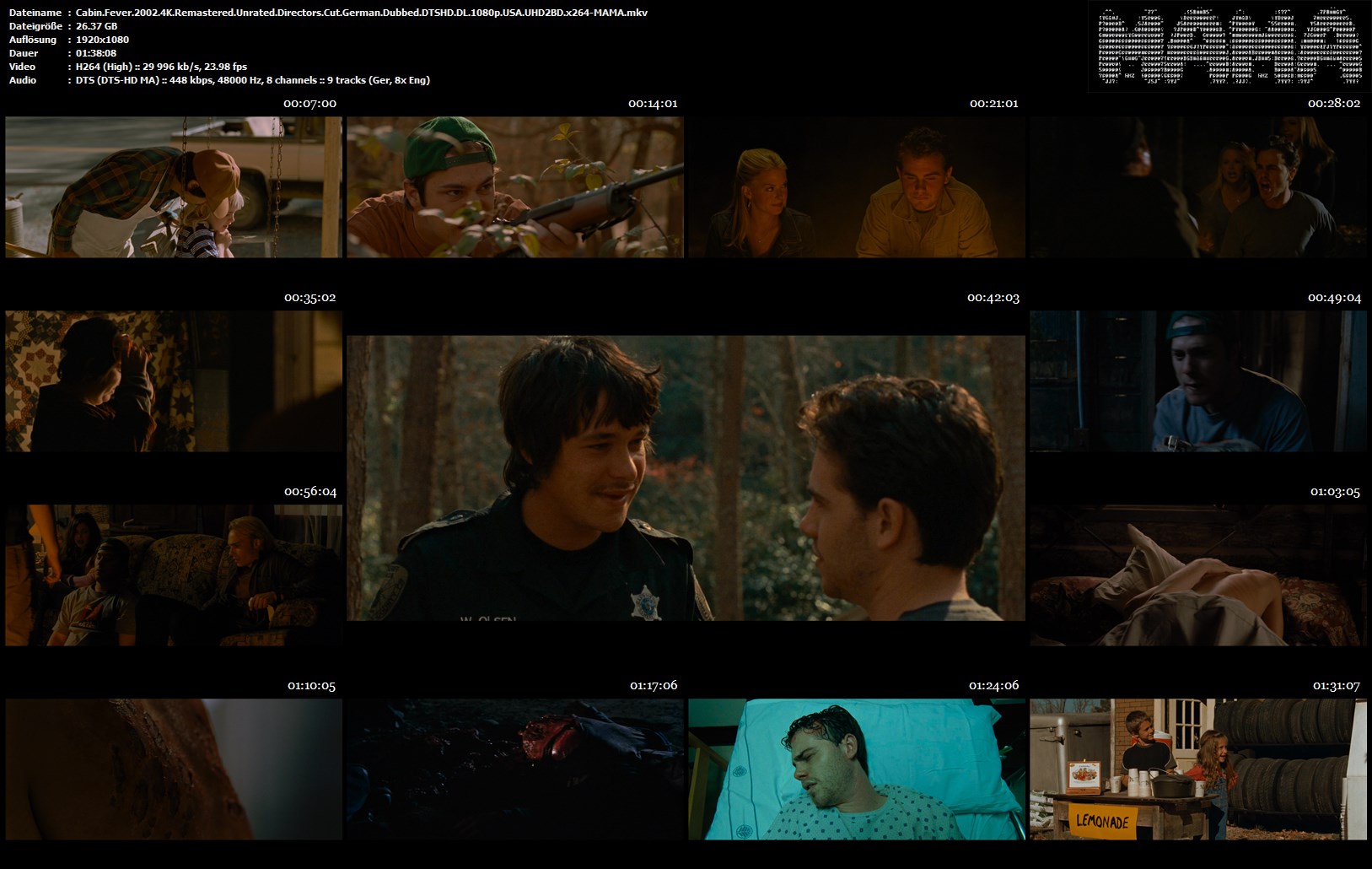The width and height of the screenshot is (1372, 869).
Task: Click the Video field label
Action: pos(23,67)
